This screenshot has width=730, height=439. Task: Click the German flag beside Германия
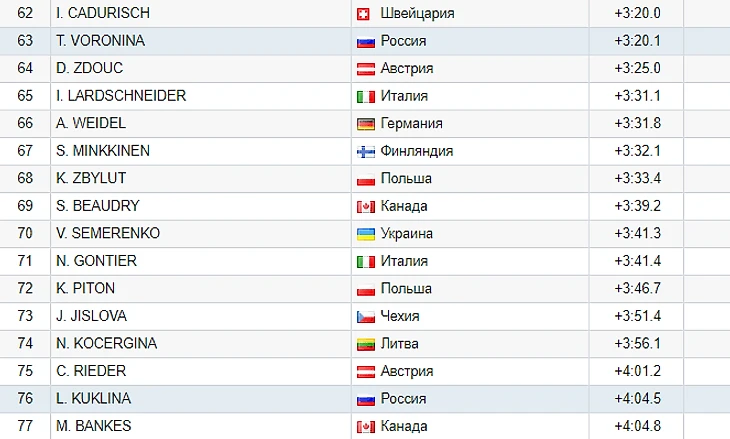click(365, 124)
